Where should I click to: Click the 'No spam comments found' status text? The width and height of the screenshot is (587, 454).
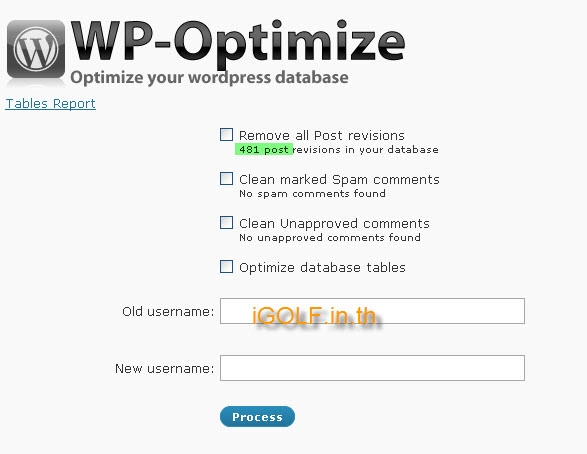coord(312,194)
